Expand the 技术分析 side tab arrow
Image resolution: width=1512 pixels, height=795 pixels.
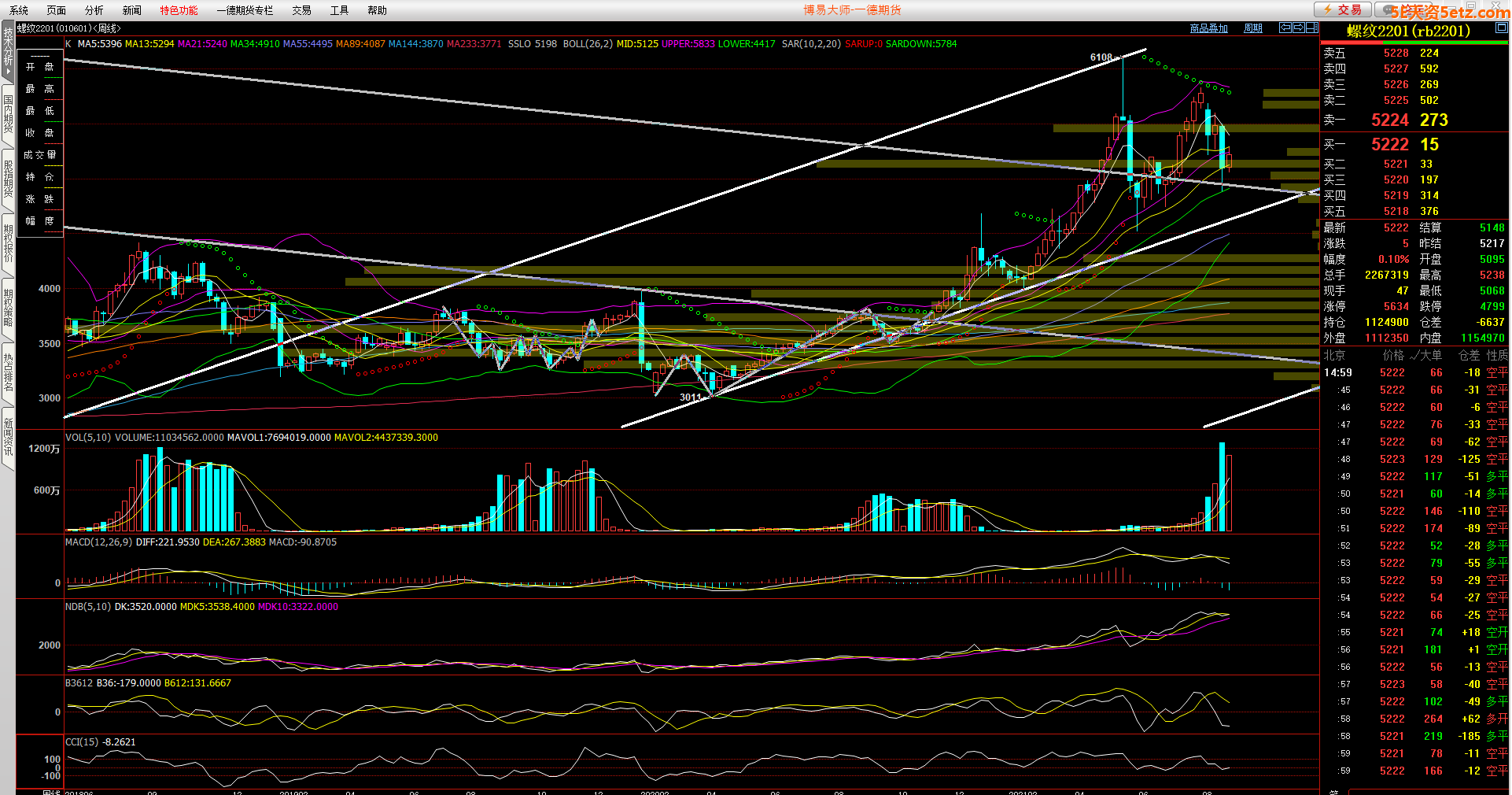coord(8,72)
